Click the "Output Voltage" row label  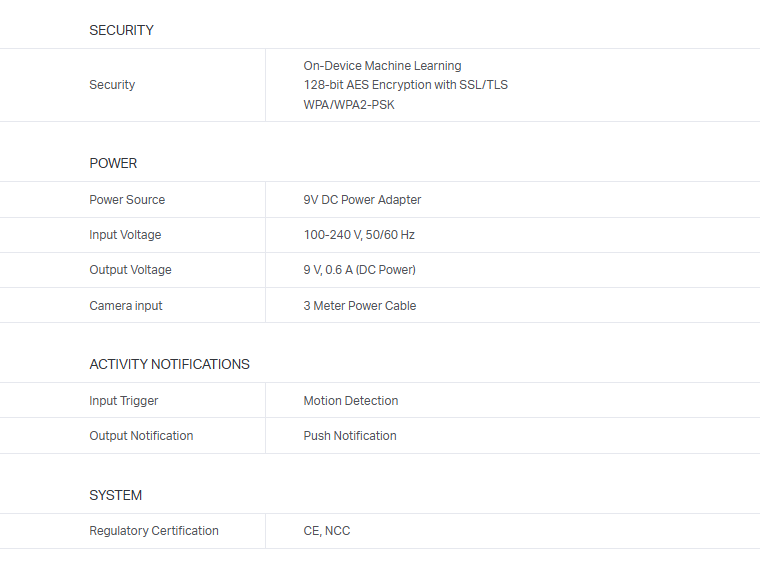(x=130, y=270)
